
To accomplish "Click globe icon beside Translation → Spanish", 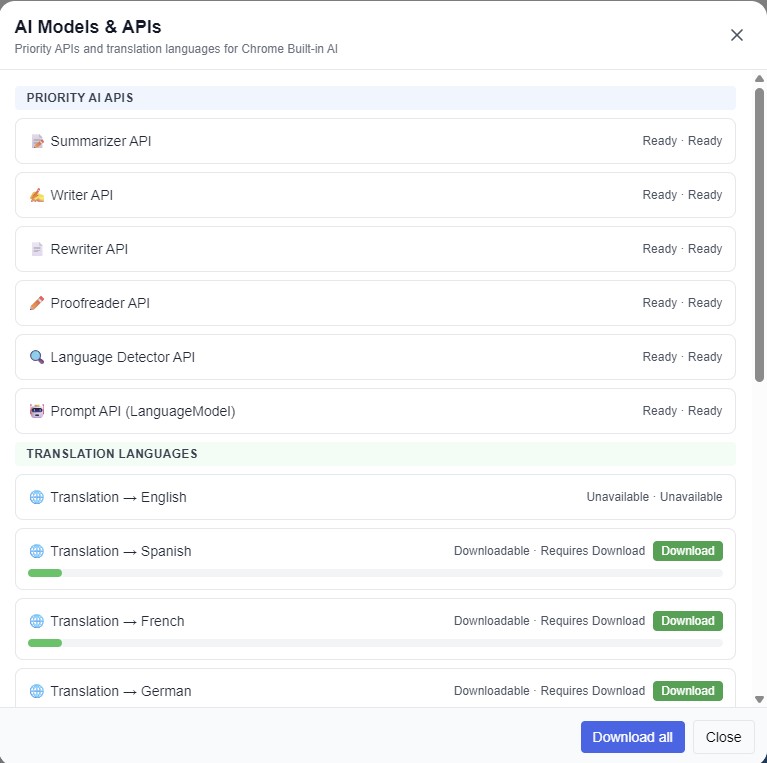I will pyautogui.click(x=37, y=551).
